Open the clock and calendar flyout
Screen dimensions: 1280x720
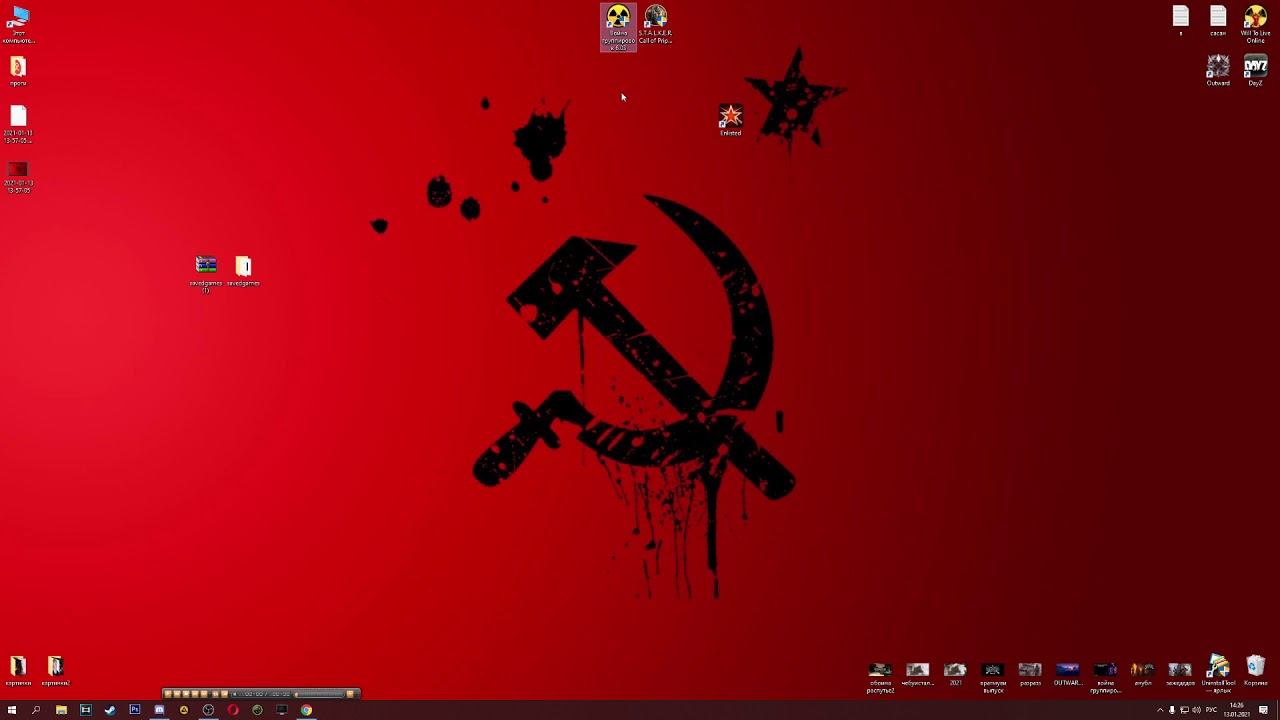click(1237, 710)
